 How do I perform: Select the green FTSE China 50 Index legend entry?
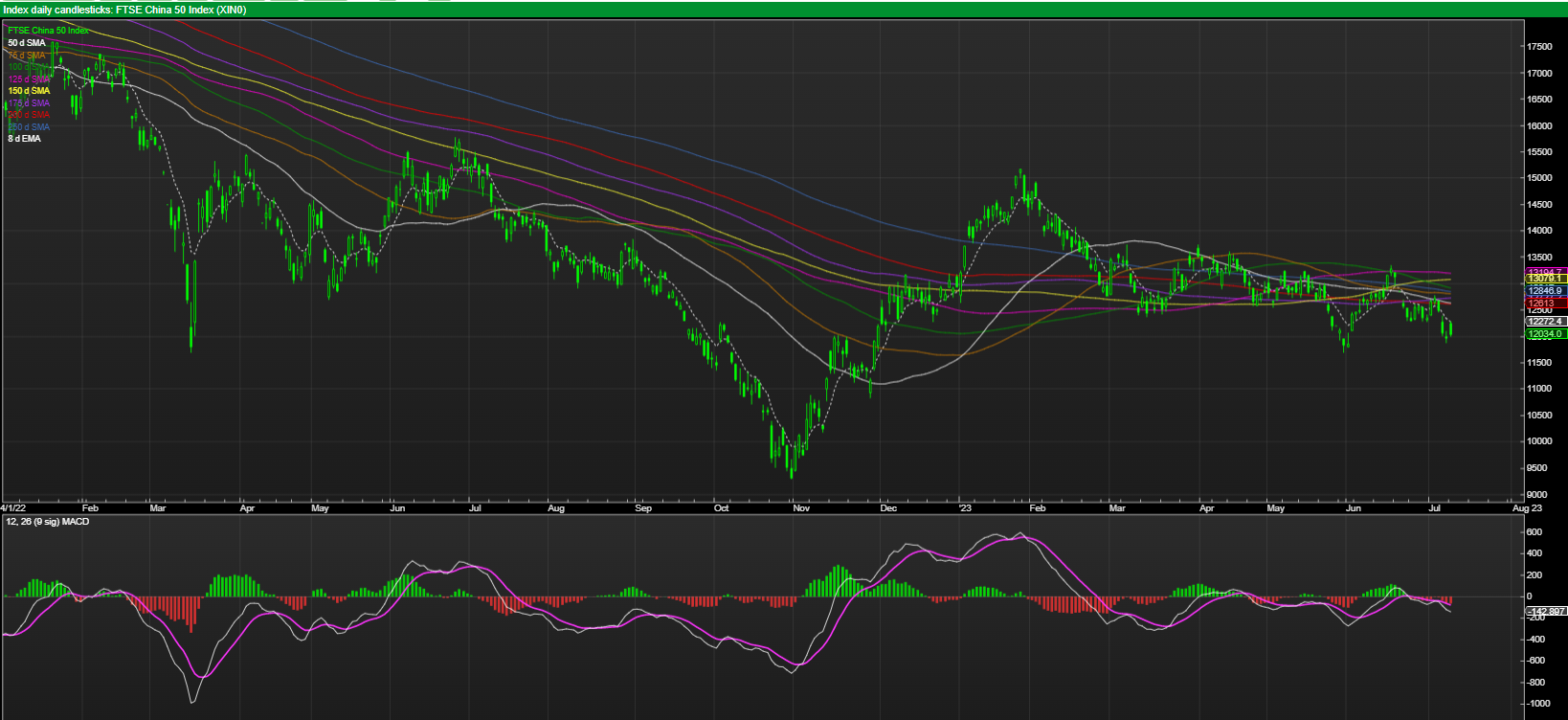point(48,31)
